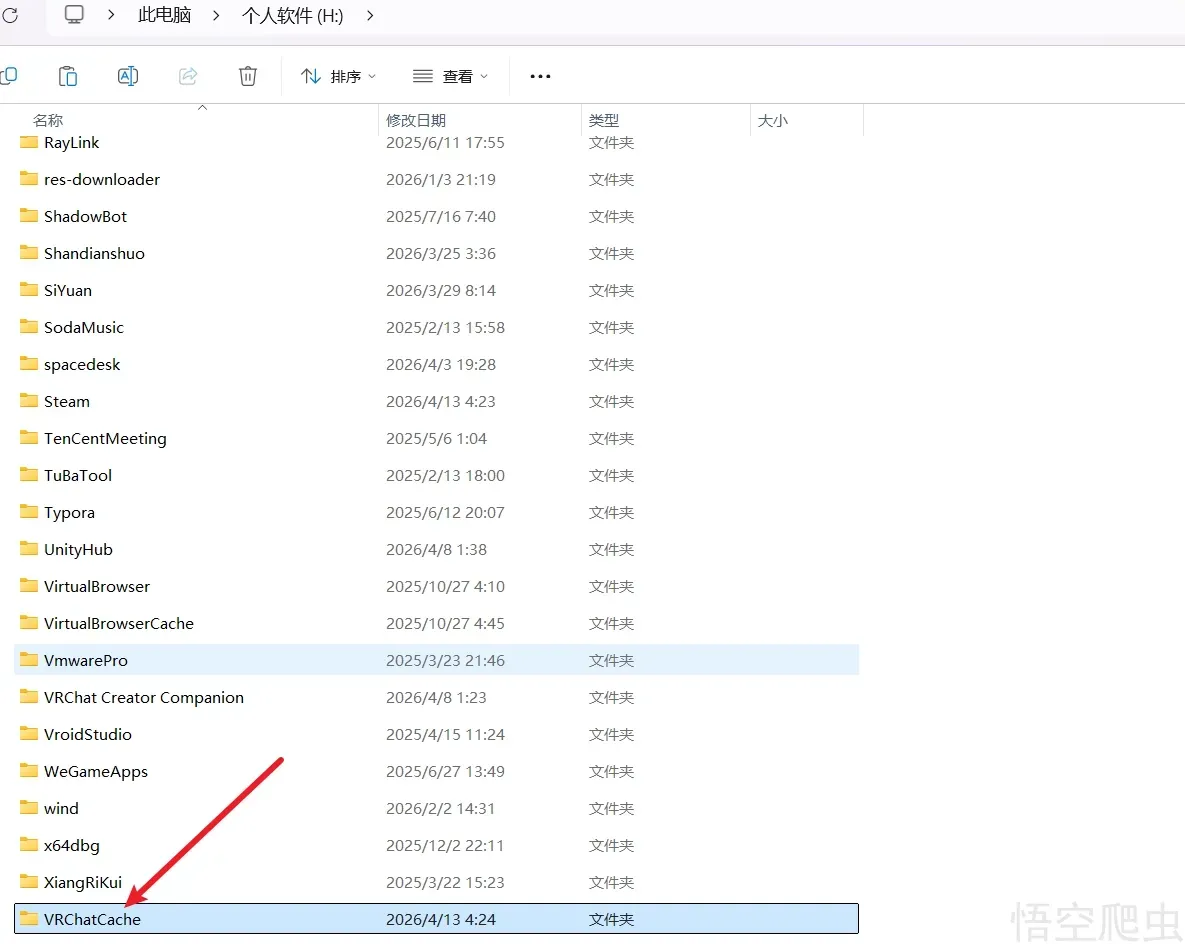Sort by 修改日期 column header
Viewport: 1185px width, 944px height.
pyautogui.click(x=416, y=120)
